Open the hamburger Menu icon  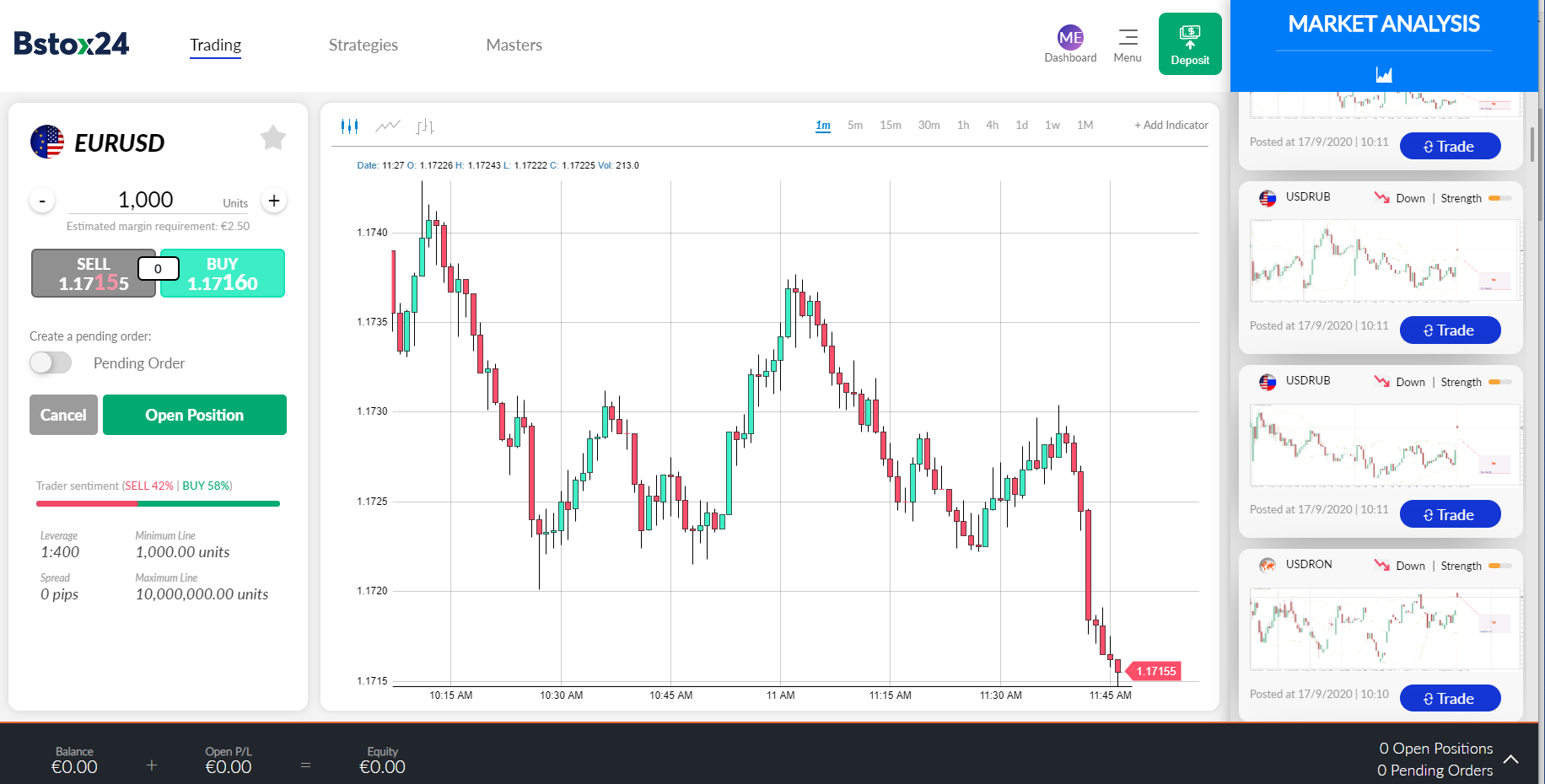click(x=1128, y=38)
